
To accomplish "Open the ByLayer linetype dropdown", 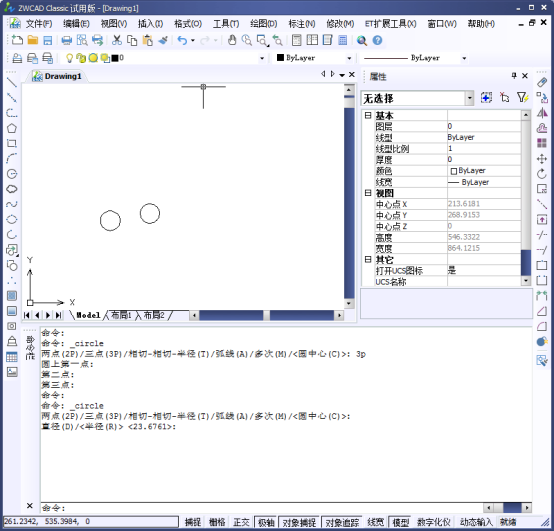I will 415,58.
